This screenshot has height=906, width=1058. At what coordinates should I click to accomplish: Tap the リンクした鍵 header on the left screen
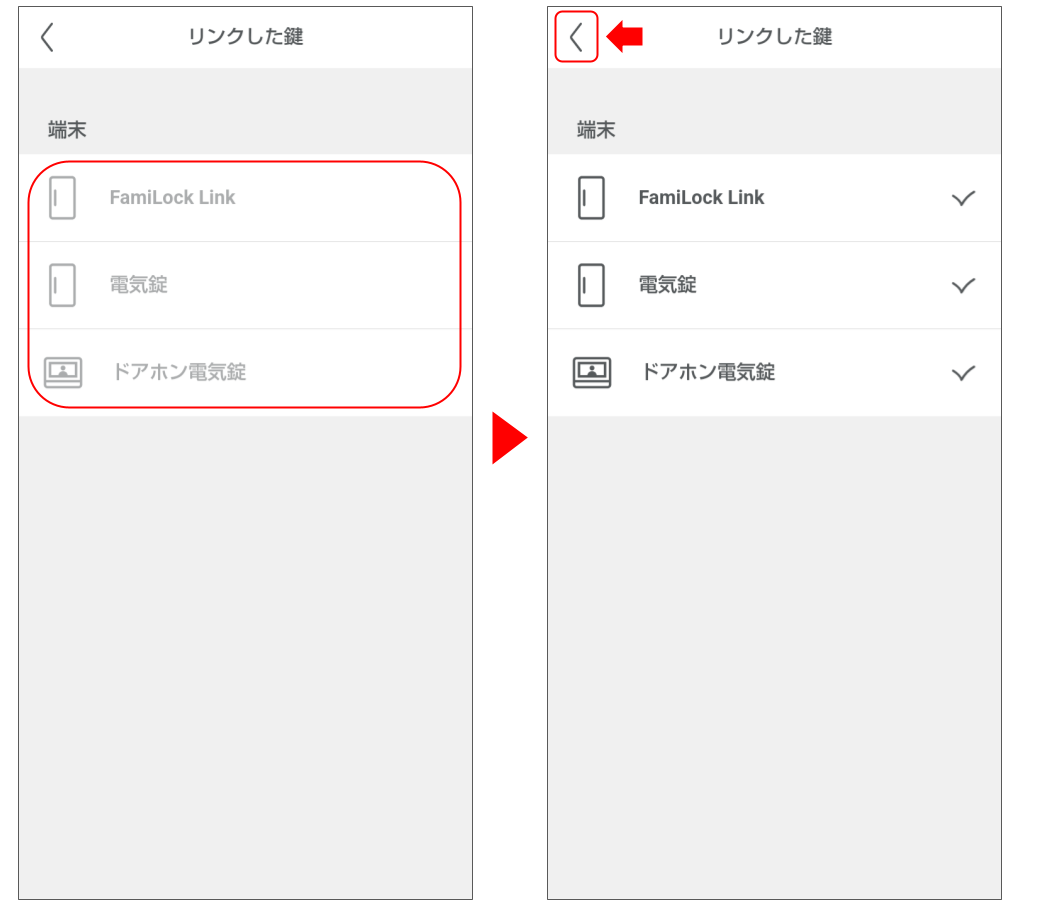tap(245, 37)
